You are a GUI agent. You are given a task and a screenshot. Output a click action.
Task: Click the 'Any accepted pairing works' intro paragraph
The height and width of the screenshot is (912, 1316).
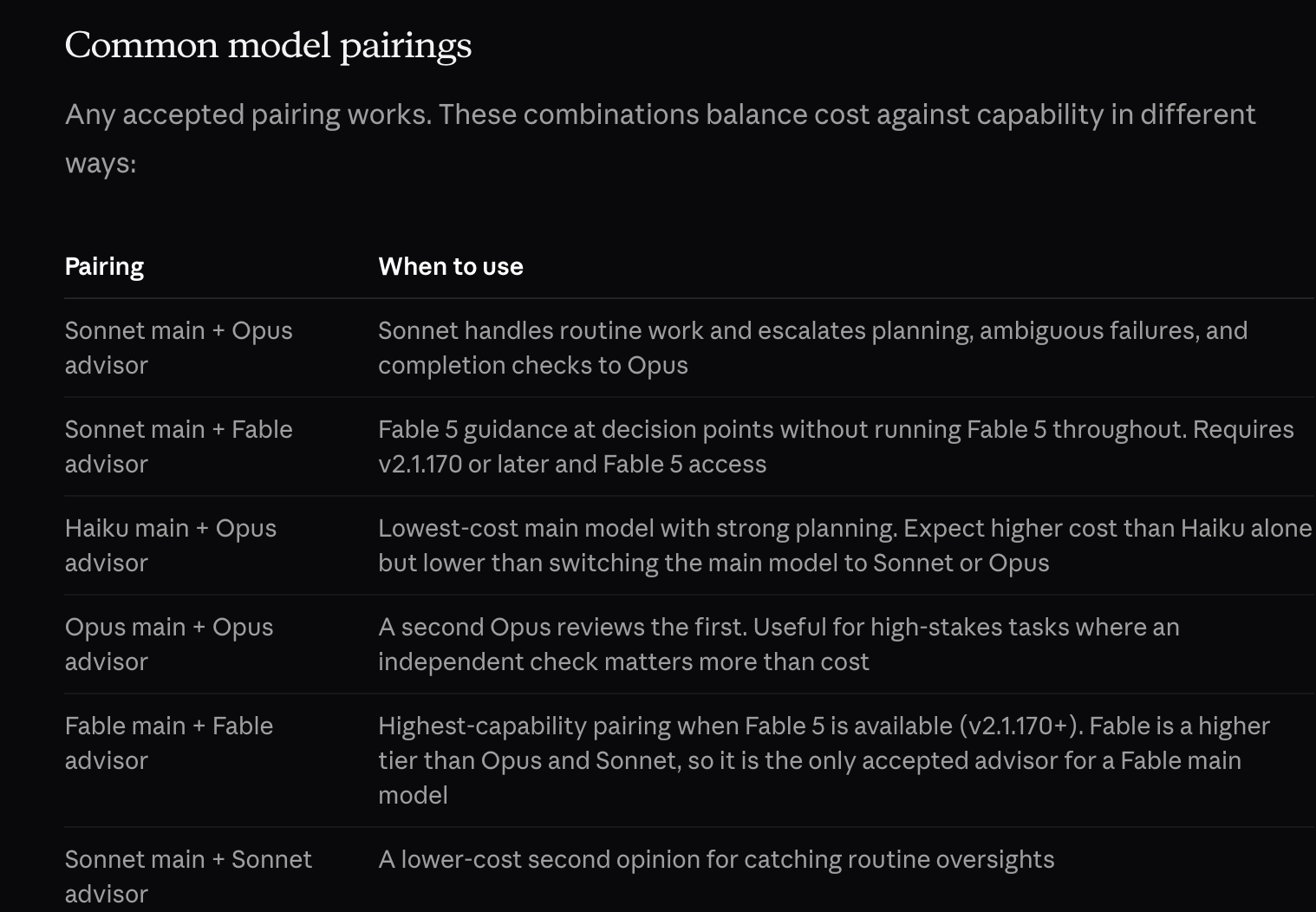(x=660, y=138)
